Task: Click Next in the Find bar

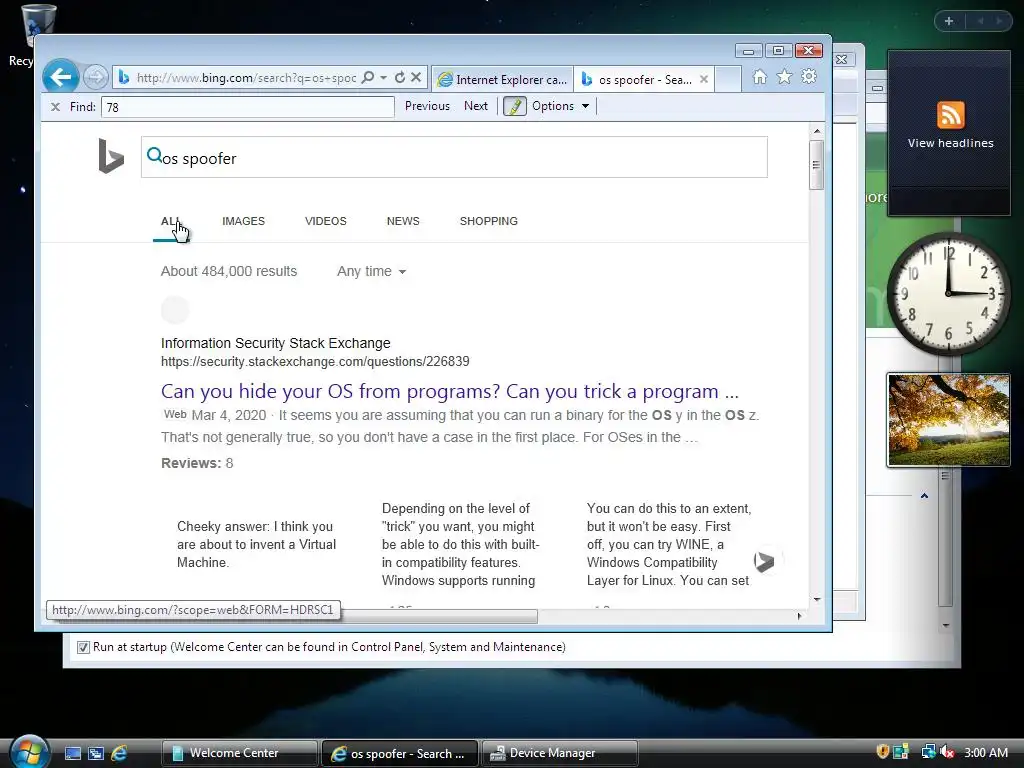Action: [x=476, y=106]
